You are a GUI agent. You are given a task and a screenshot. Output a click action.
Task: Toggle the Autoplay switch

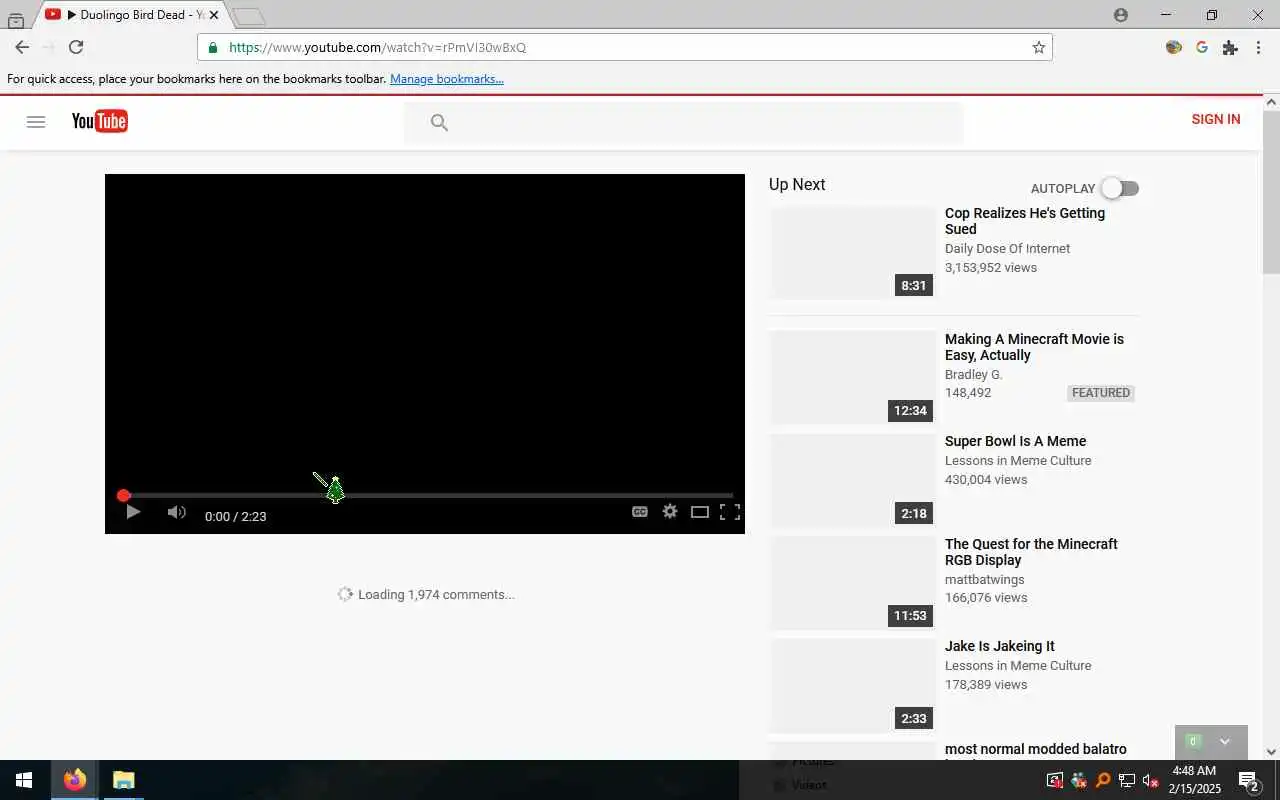(x=1120, y=188)
